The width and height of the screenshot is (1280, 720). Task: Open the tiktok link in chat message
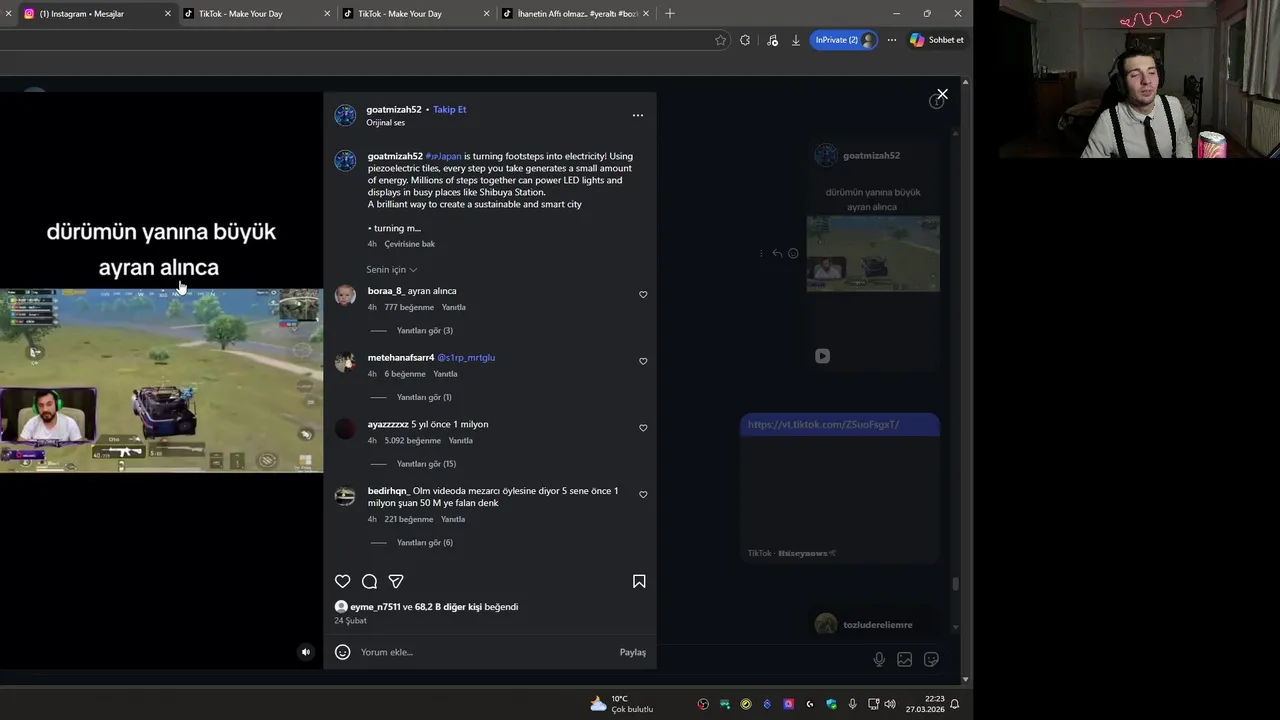(823, 425)
